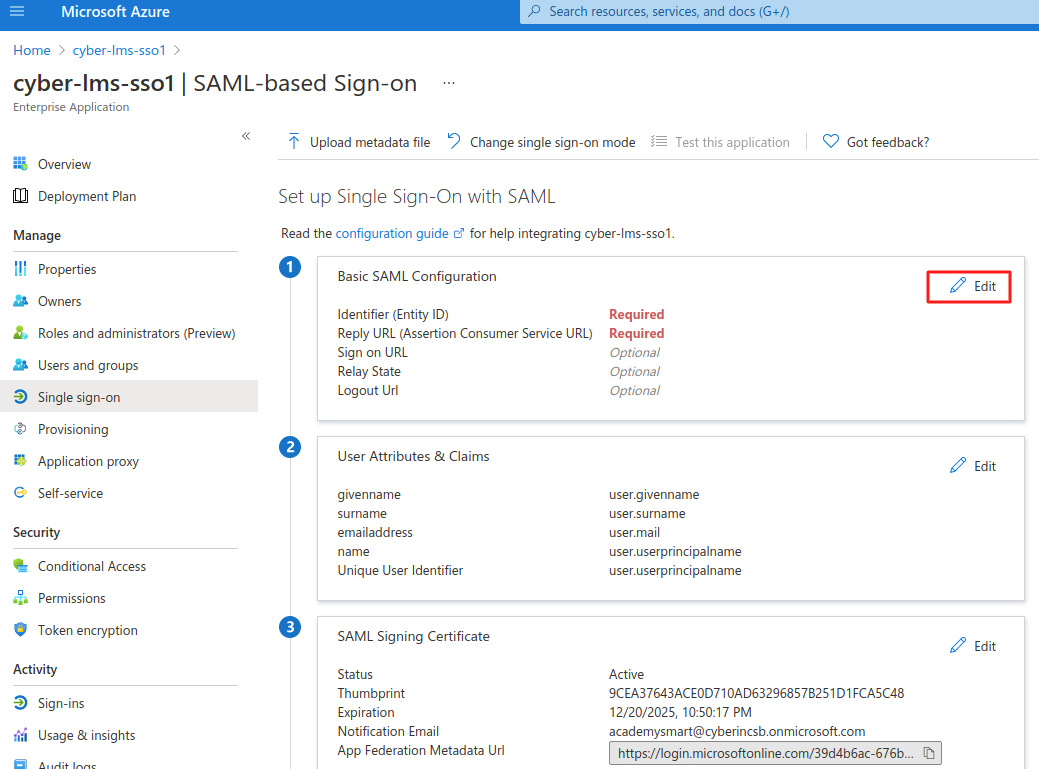Click the Notification Email address value
Image resolution: width=1039 pixels, height=769 pixels.
click(x=737, y=731)
